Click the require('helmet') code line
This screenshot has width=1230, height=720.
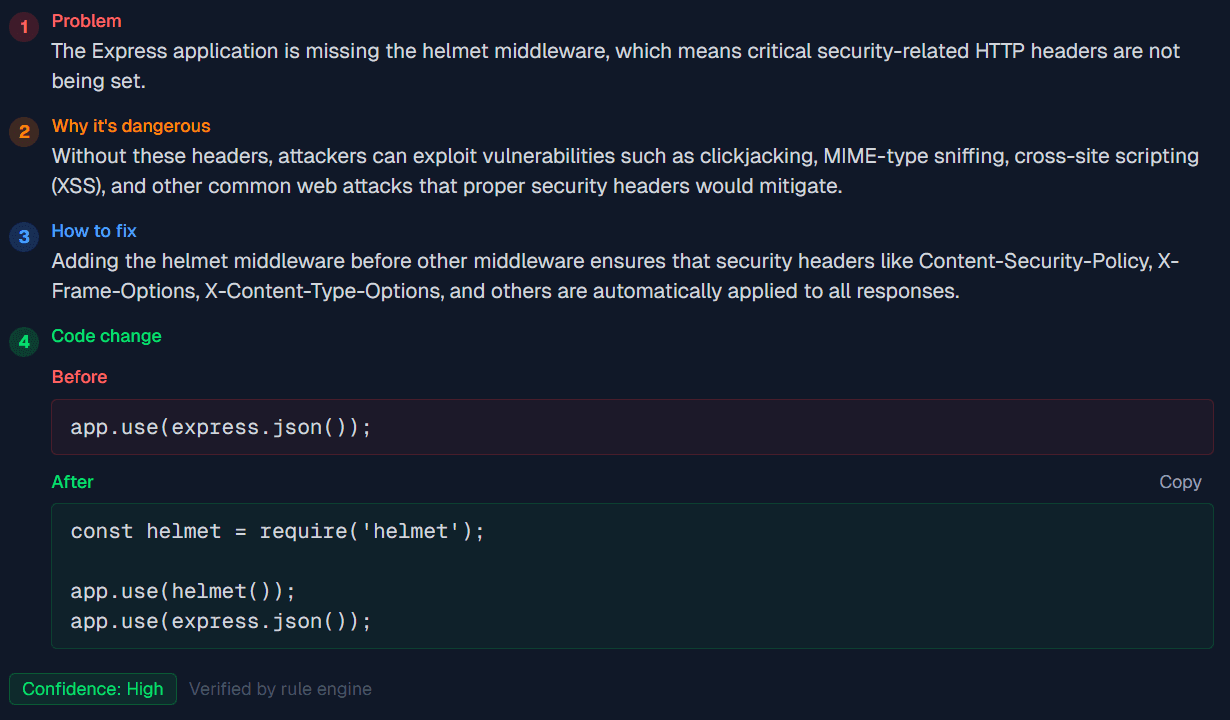277,531
